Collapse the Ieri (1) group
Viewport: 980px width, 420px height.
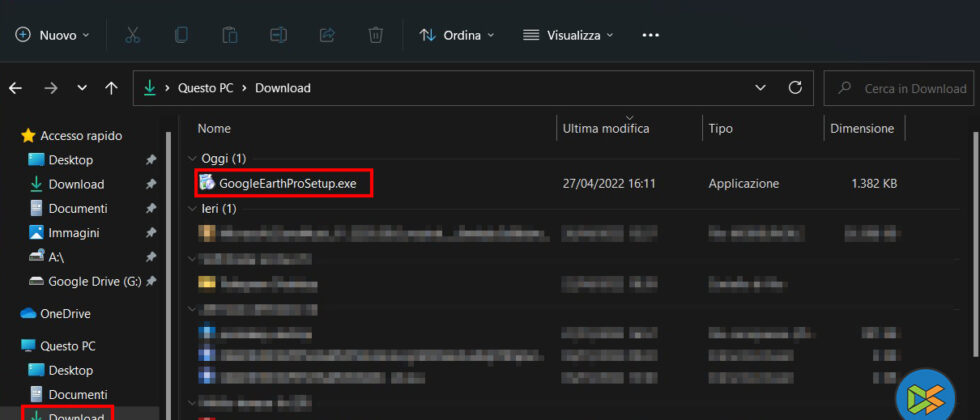click(193, 209)
